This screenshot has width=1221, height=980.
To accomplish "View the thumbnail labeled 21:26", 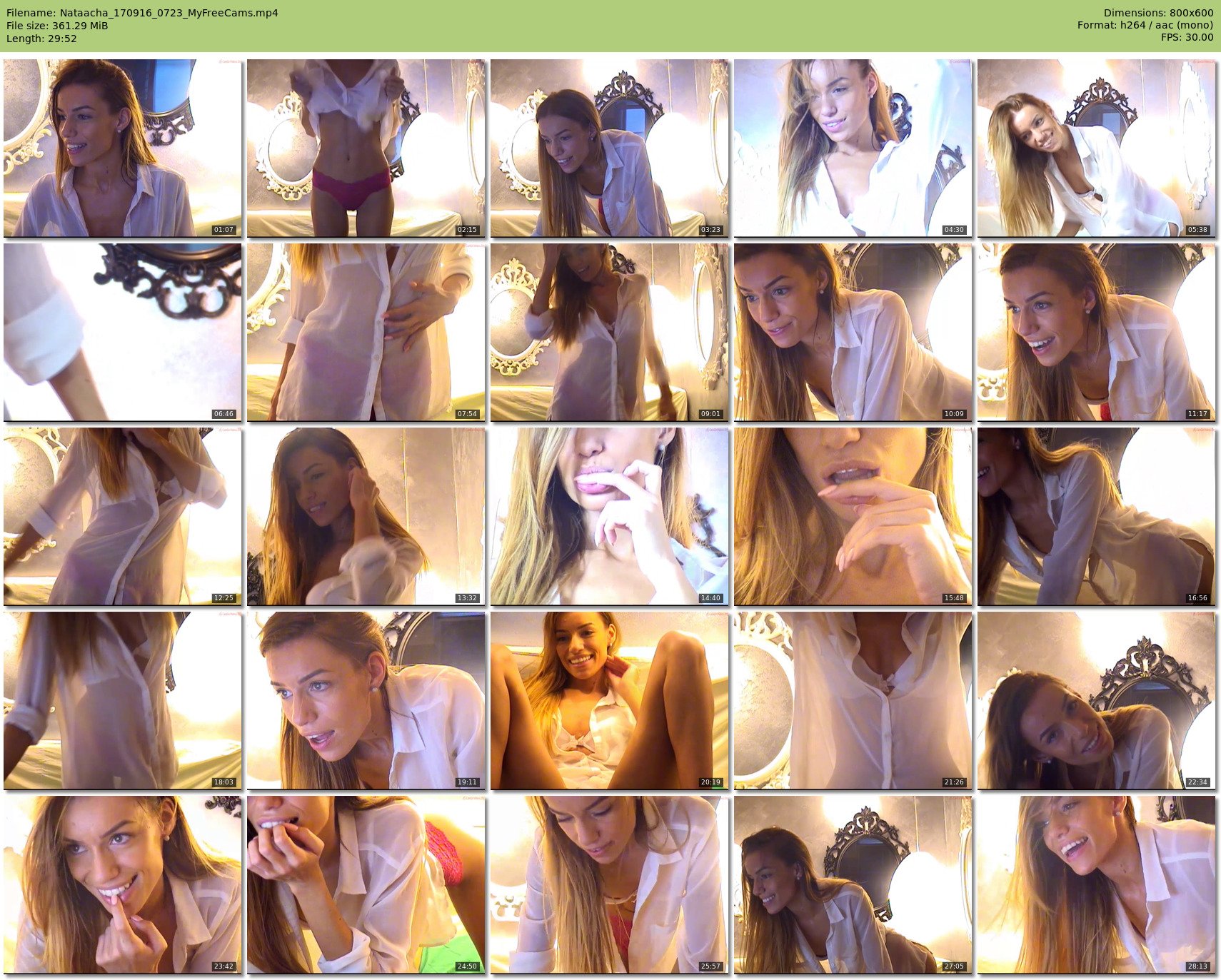I will click(x=853, y=700).
